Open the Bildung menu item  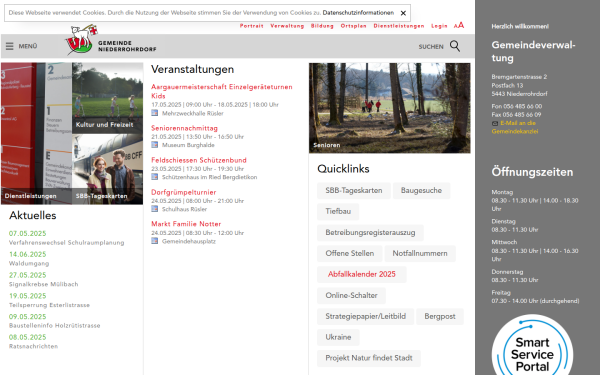point(322,26)
